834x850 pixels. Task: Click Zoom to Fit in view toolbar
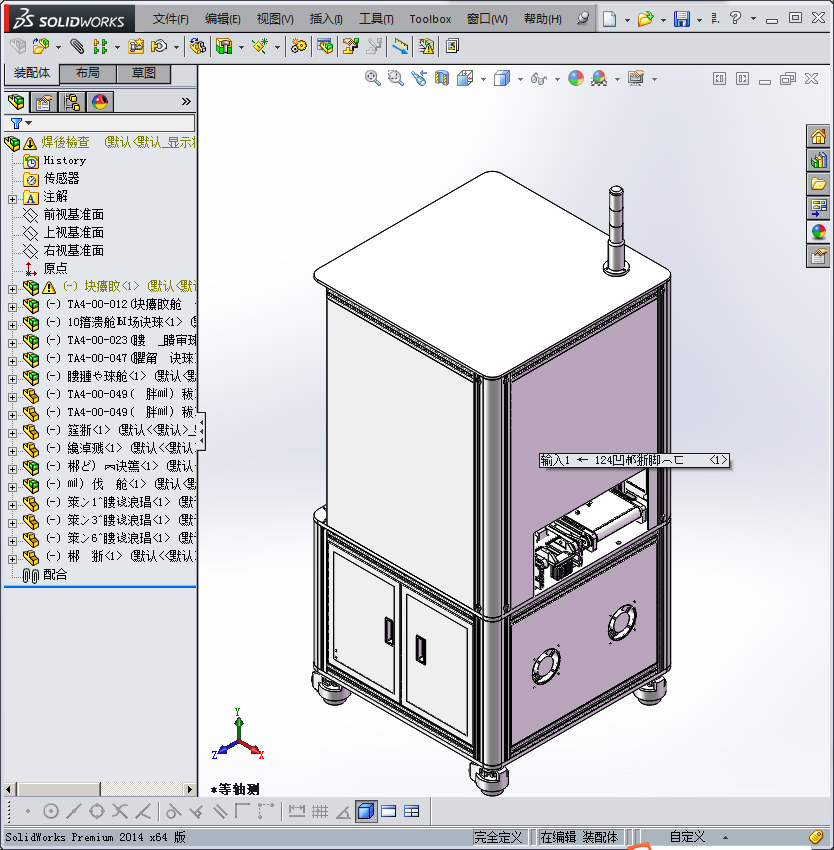click(373, 79)
